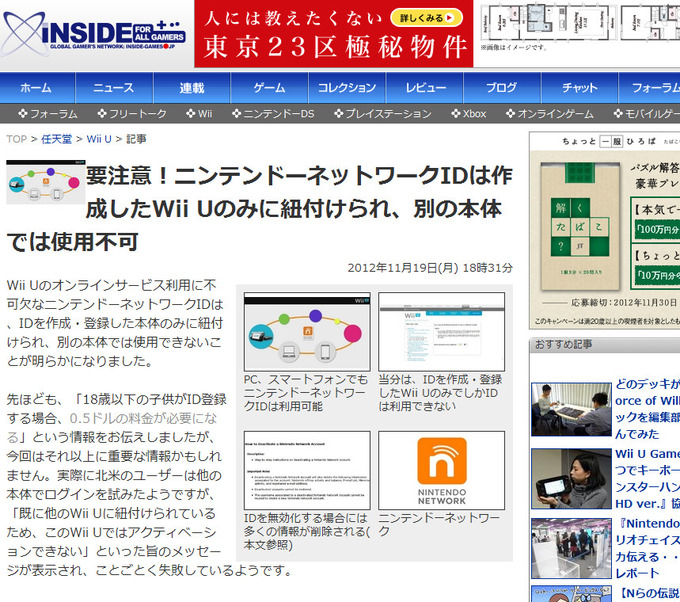Image resolution: width=680 pixels, height=602 pixels.
Task: Open the どのデッキが recommended article link
Action: click(647, 409)
